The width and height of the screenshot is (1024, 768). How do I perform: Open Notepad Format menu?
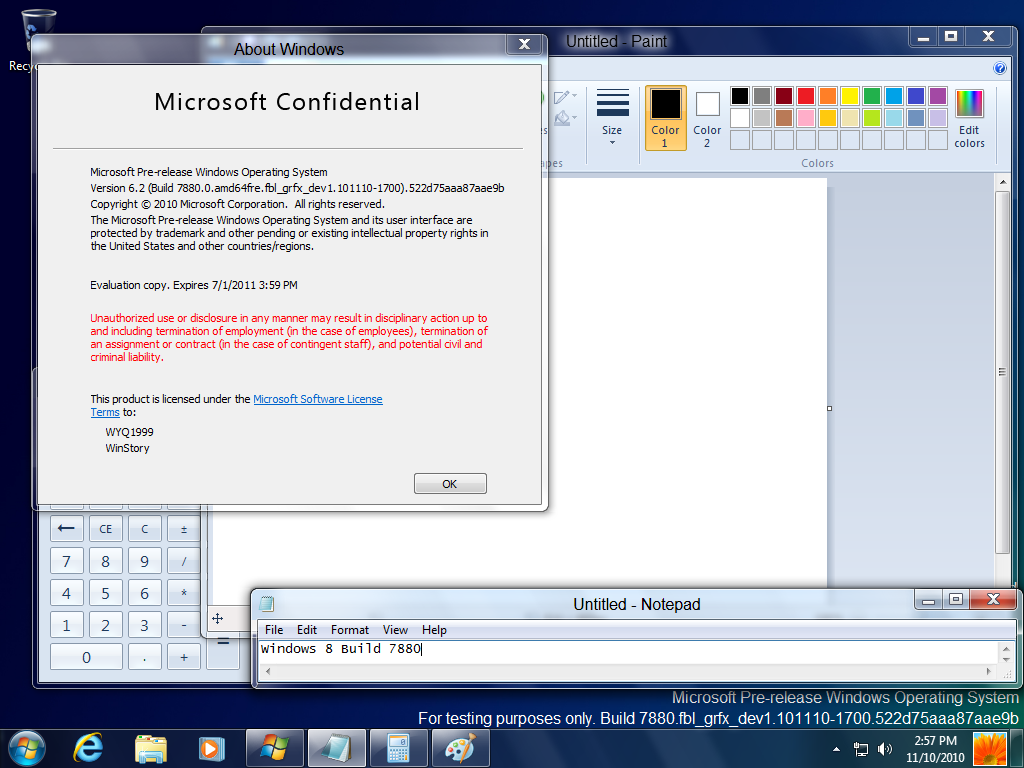pyautogui.click(x=350, y=630)
